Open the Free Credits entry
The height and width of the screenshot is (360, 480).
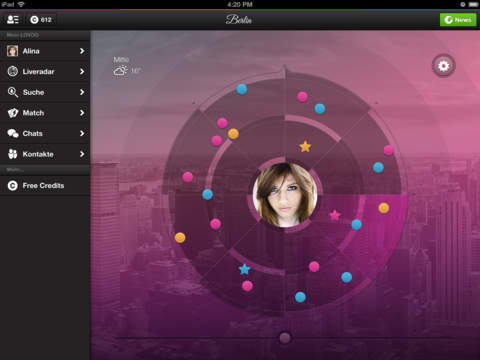point(45,186)
